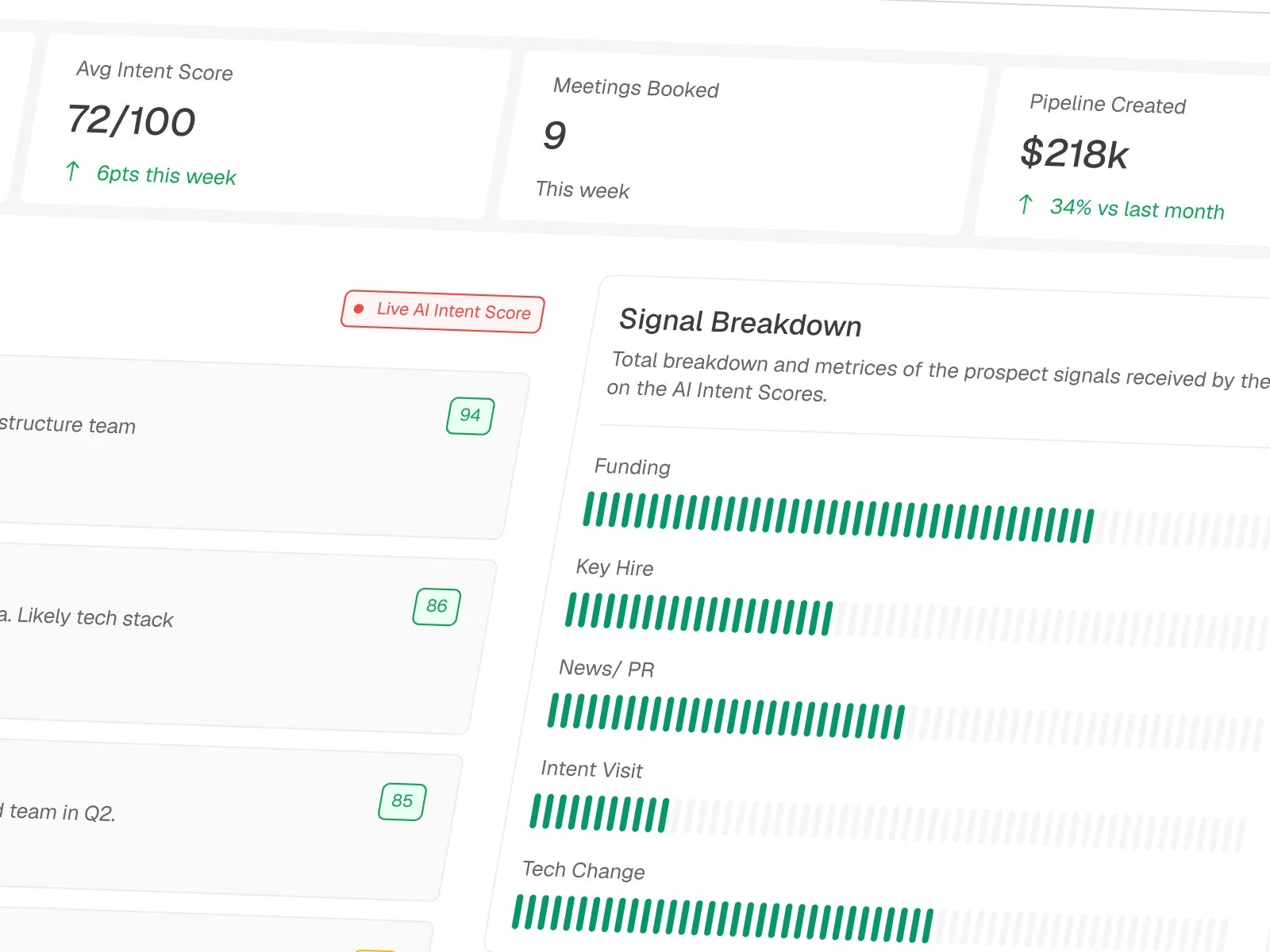Click the News/ PR label
The height and width of the screenshot is (952, 1270).
(x=606, y=668)
